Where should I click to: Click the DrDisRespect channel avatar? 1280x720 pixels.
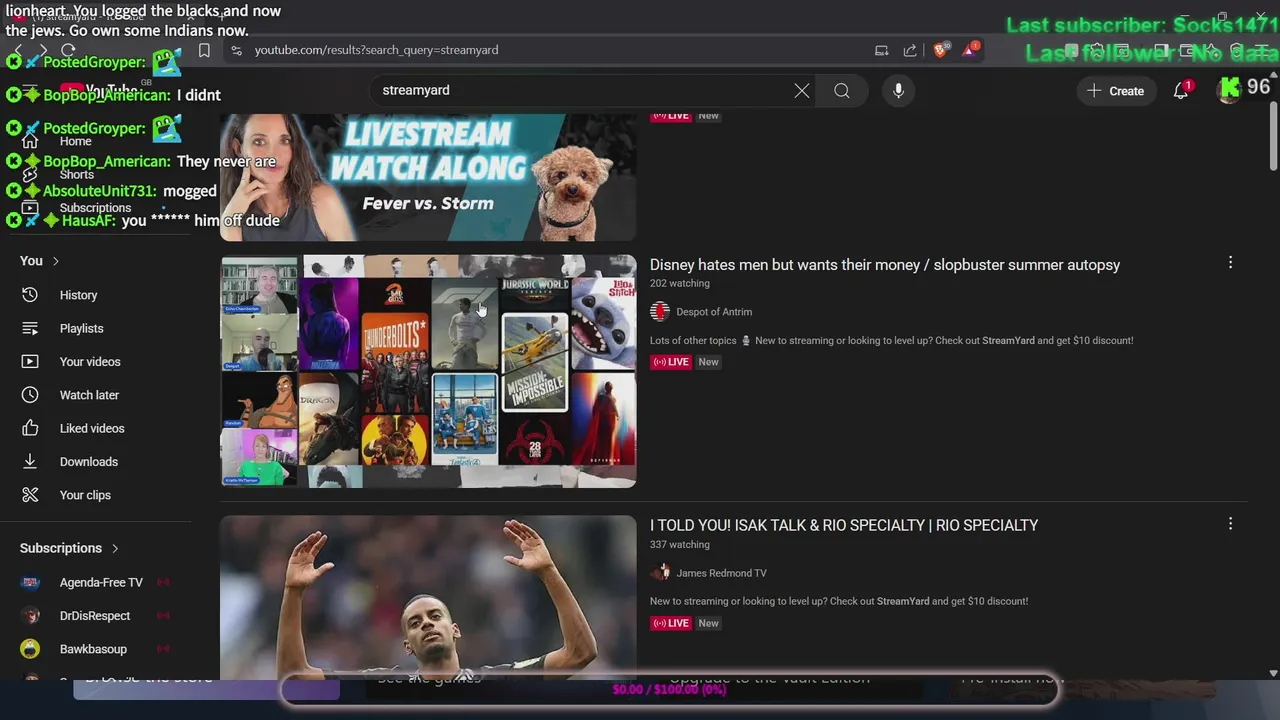[30, 616]
